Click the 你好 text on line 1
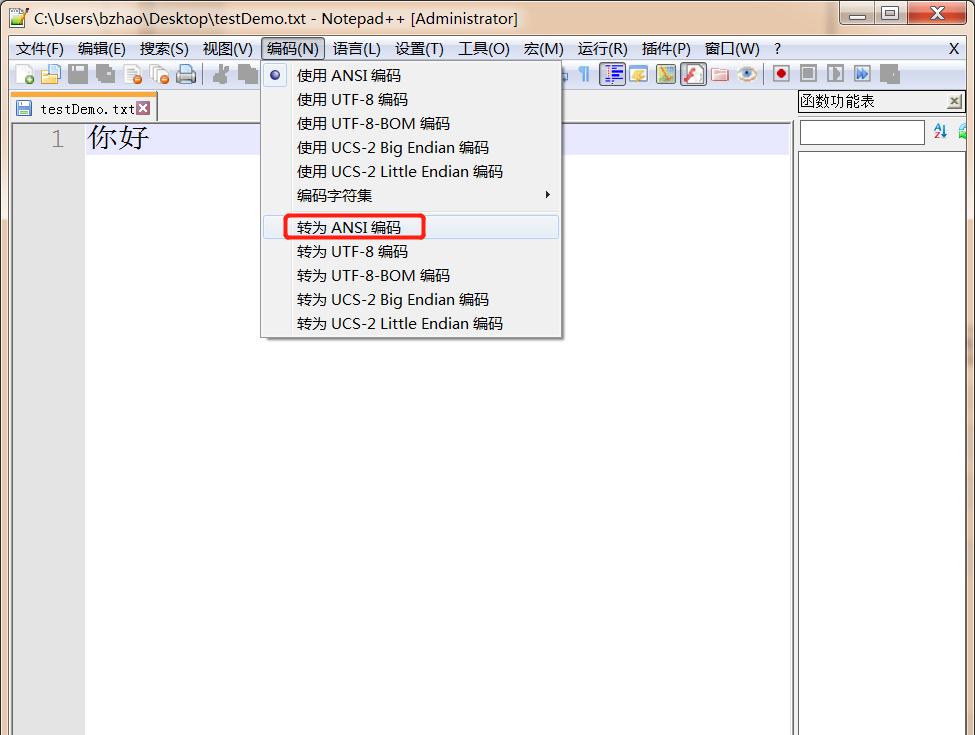The image size is (975, 735). click(118, 137)
